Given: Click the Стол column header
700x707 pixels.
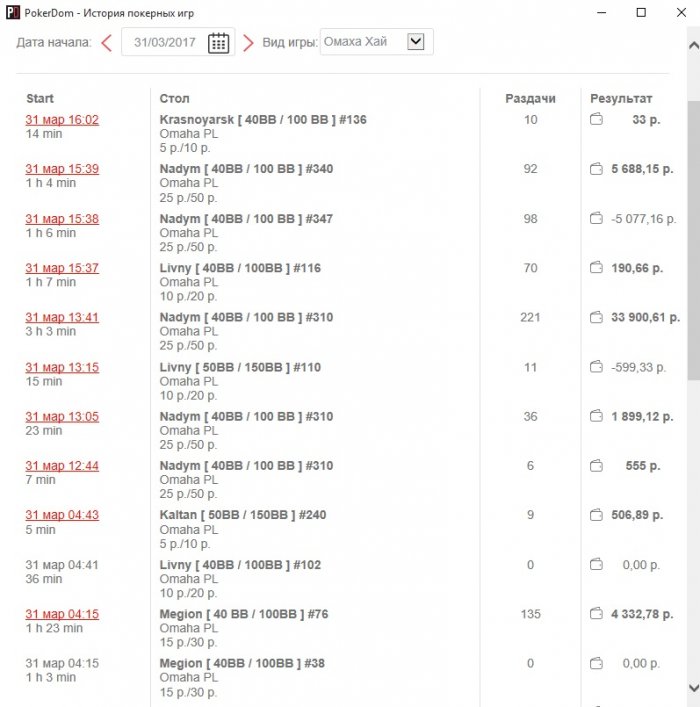Looking at the screenshot, I should coord(175,98).
